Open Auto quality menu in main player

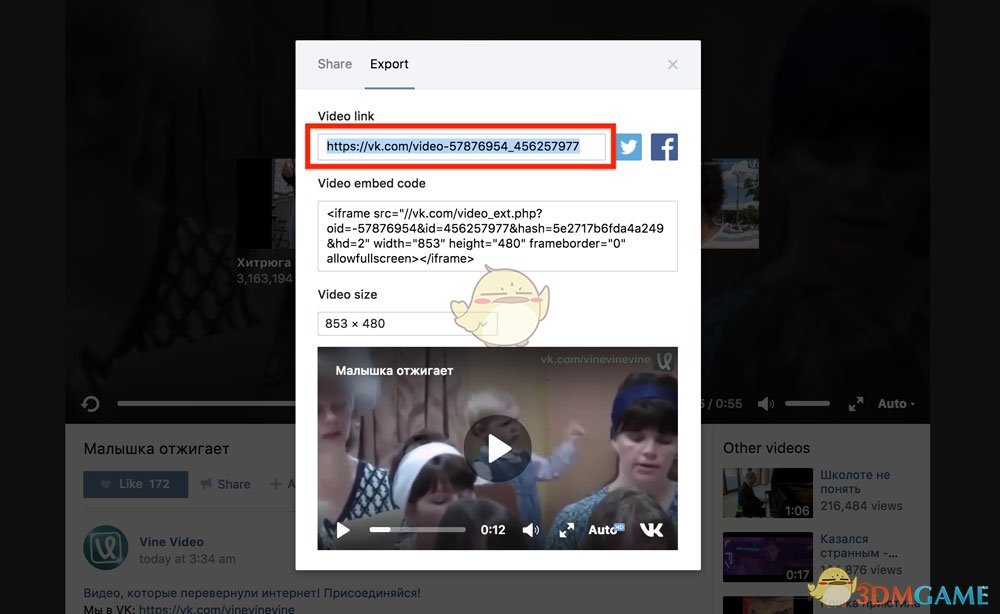click(896, 404)
